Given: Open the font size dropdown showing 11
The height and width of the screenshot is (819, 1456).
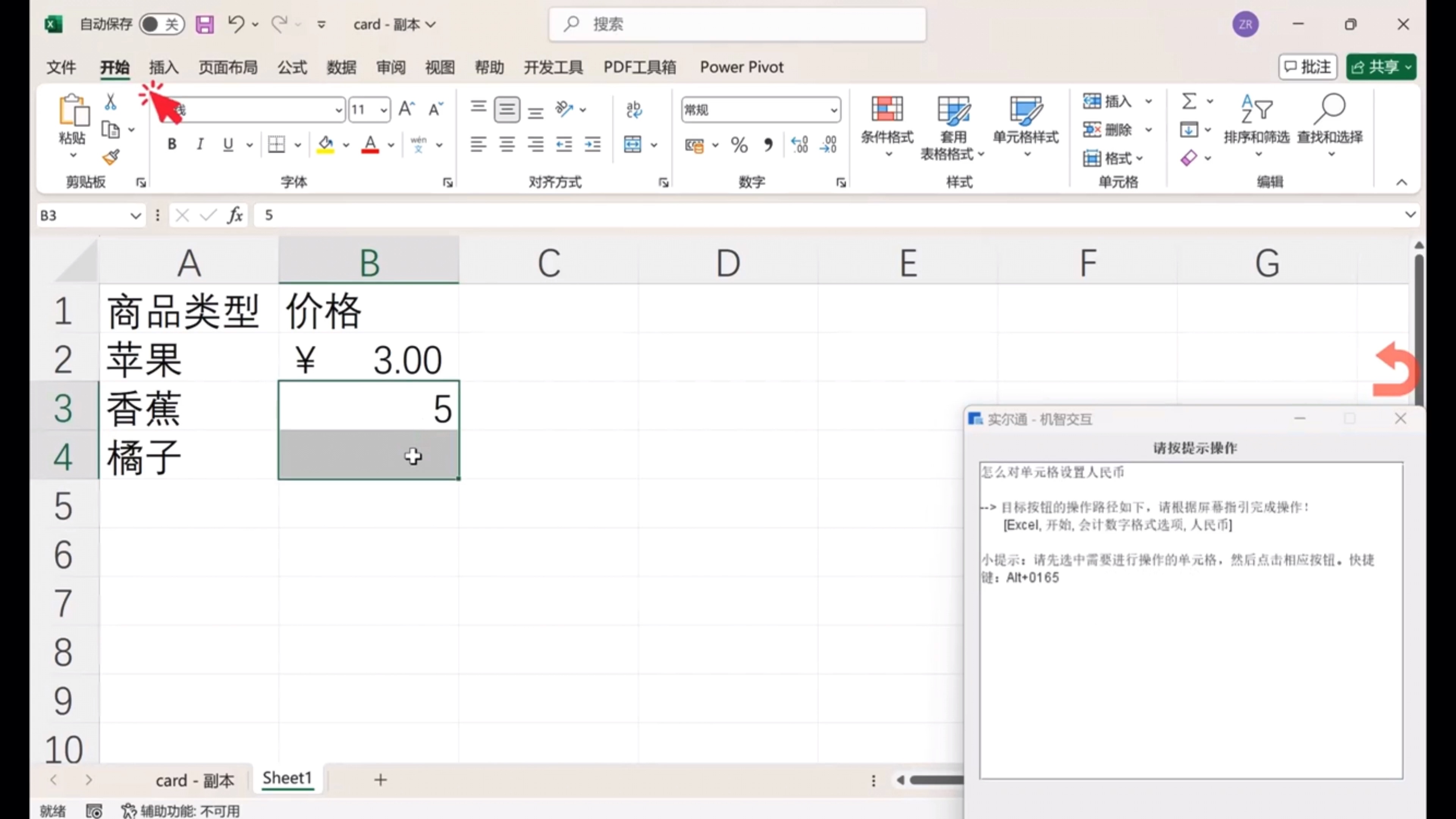Looking at the screenshot, I should [x=384, y=110].
